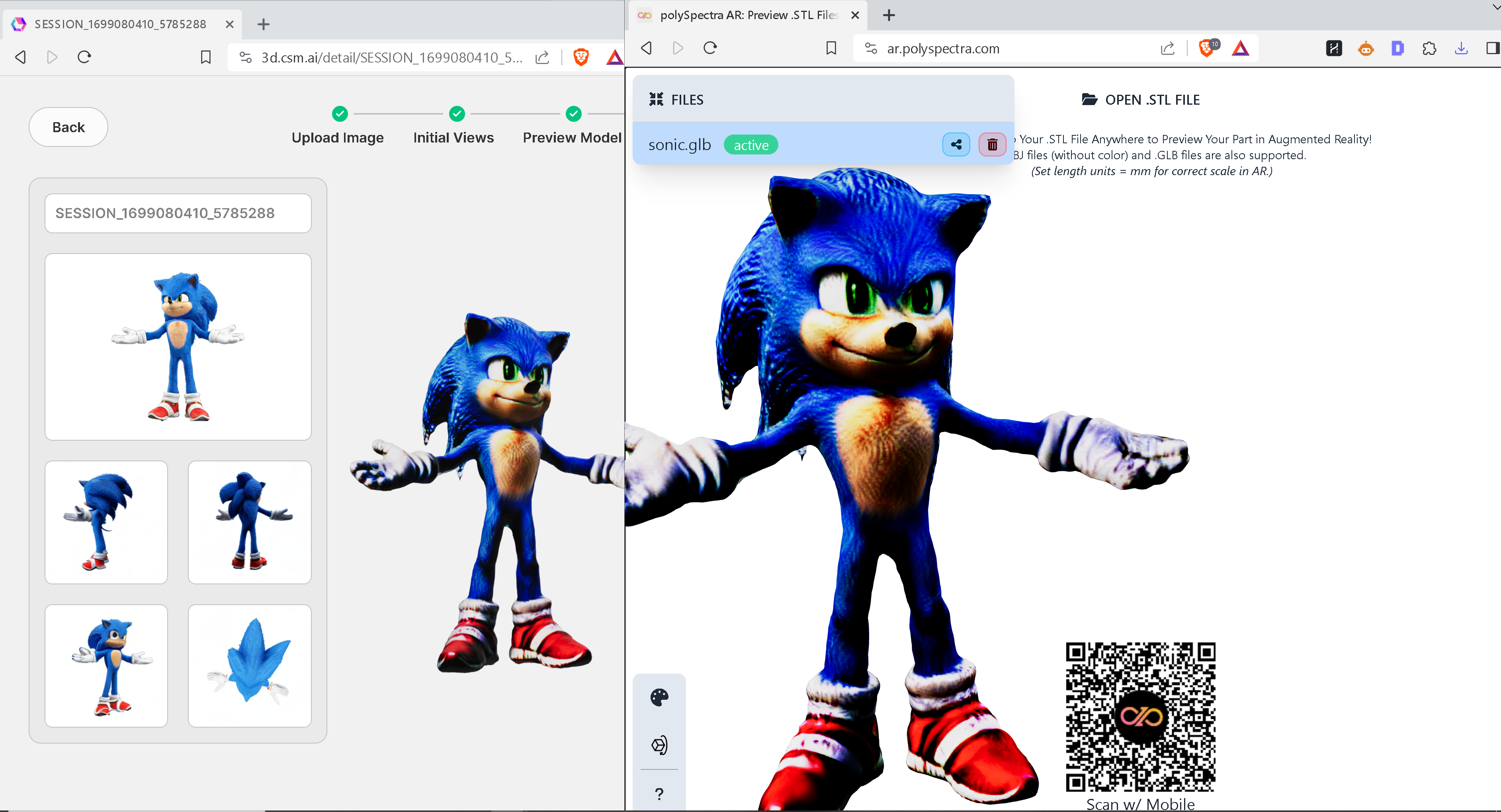The width and height of the screenshot is (1501, 812).
Task: Click the active status badge
Action: 750,144
